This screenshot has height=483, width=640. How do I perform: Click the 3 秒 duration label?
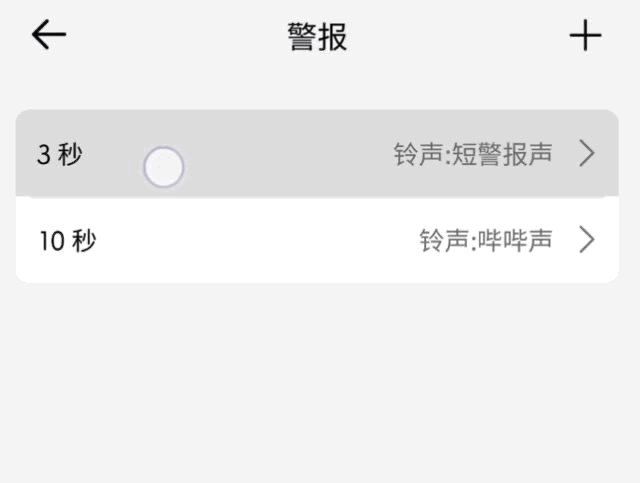point(60,155)
